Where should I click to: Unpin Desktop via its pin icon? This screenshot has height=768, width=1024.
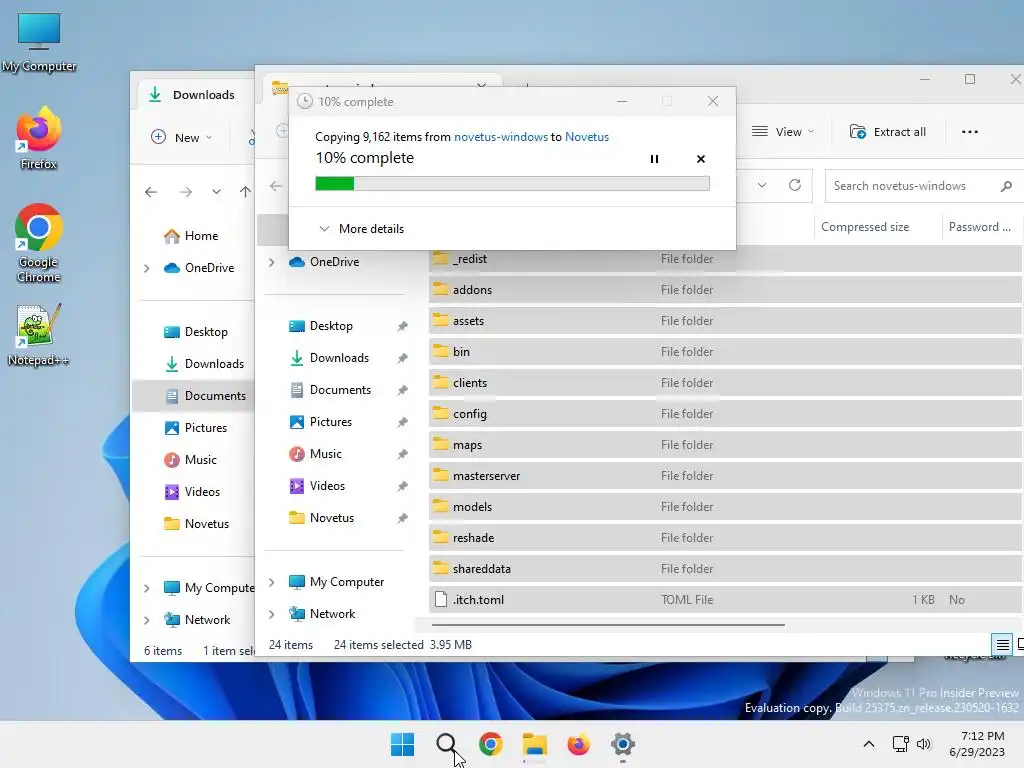point(402,326)
